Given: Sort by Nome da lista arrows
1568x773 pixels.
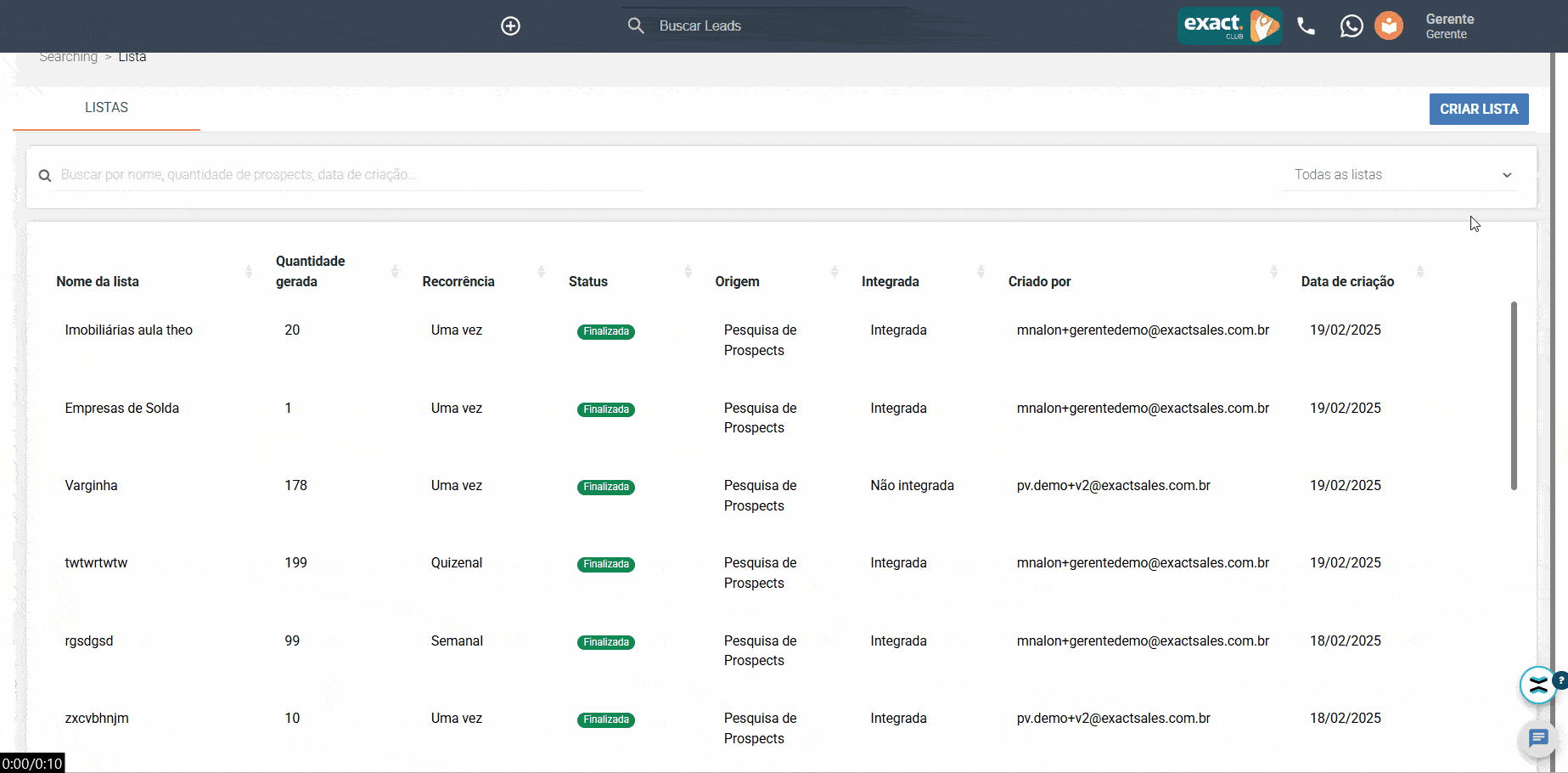Looking at the screenshot, I should click(249, 272).
